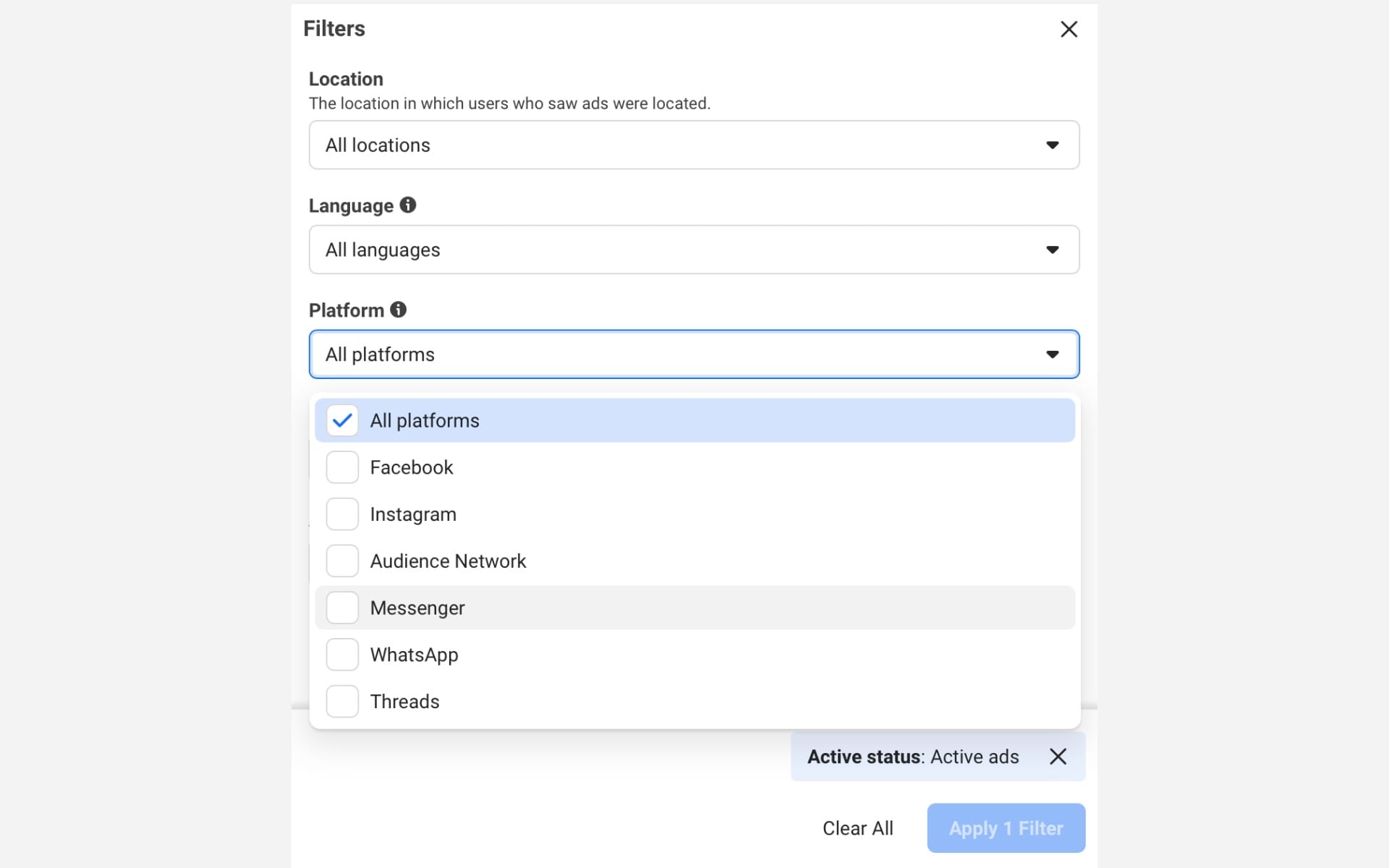Uncheck the All platforms checkbox
This screenshot has height=868, width=1389.
pyautogui.click(x=342, y=420)
